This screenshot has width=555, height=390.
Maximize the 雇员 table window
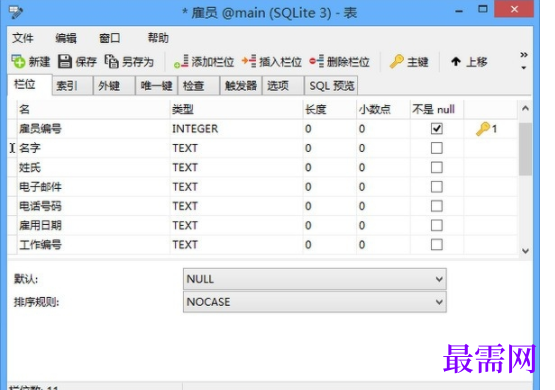[x=483, y=9]
